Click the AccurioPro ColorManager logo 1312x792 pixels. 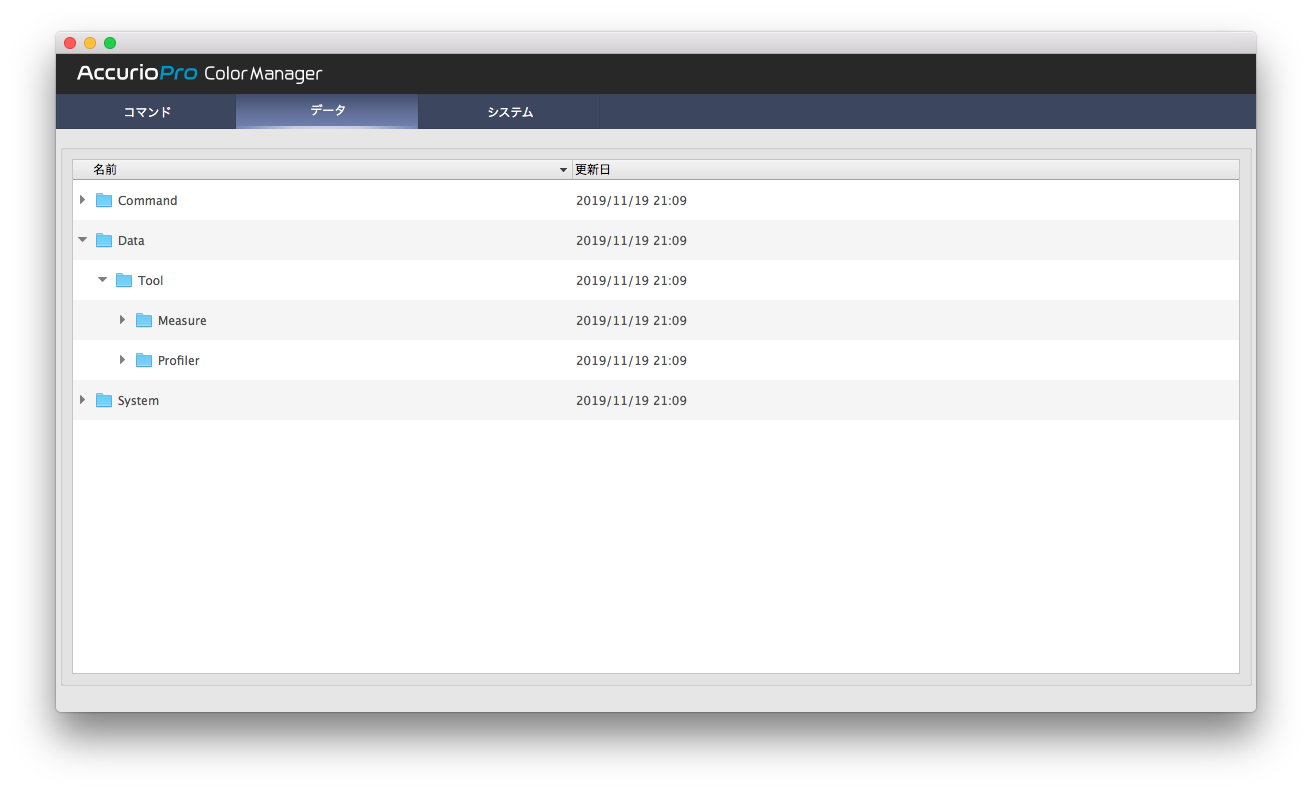pyautogui.click(x=200, y=73)
